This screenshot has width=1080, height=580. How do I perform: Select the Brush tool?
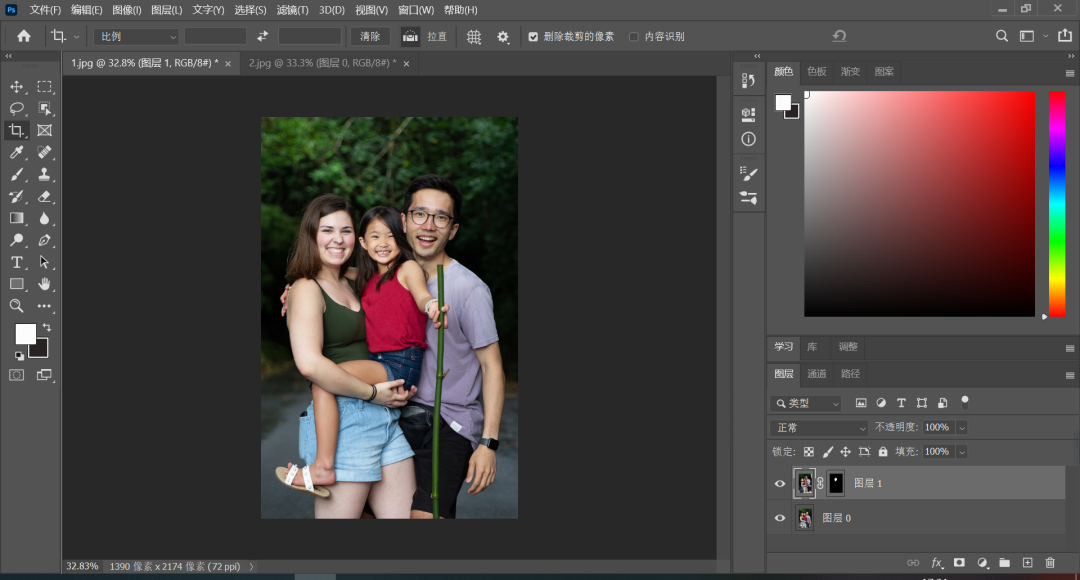click(x=17, y=174)
